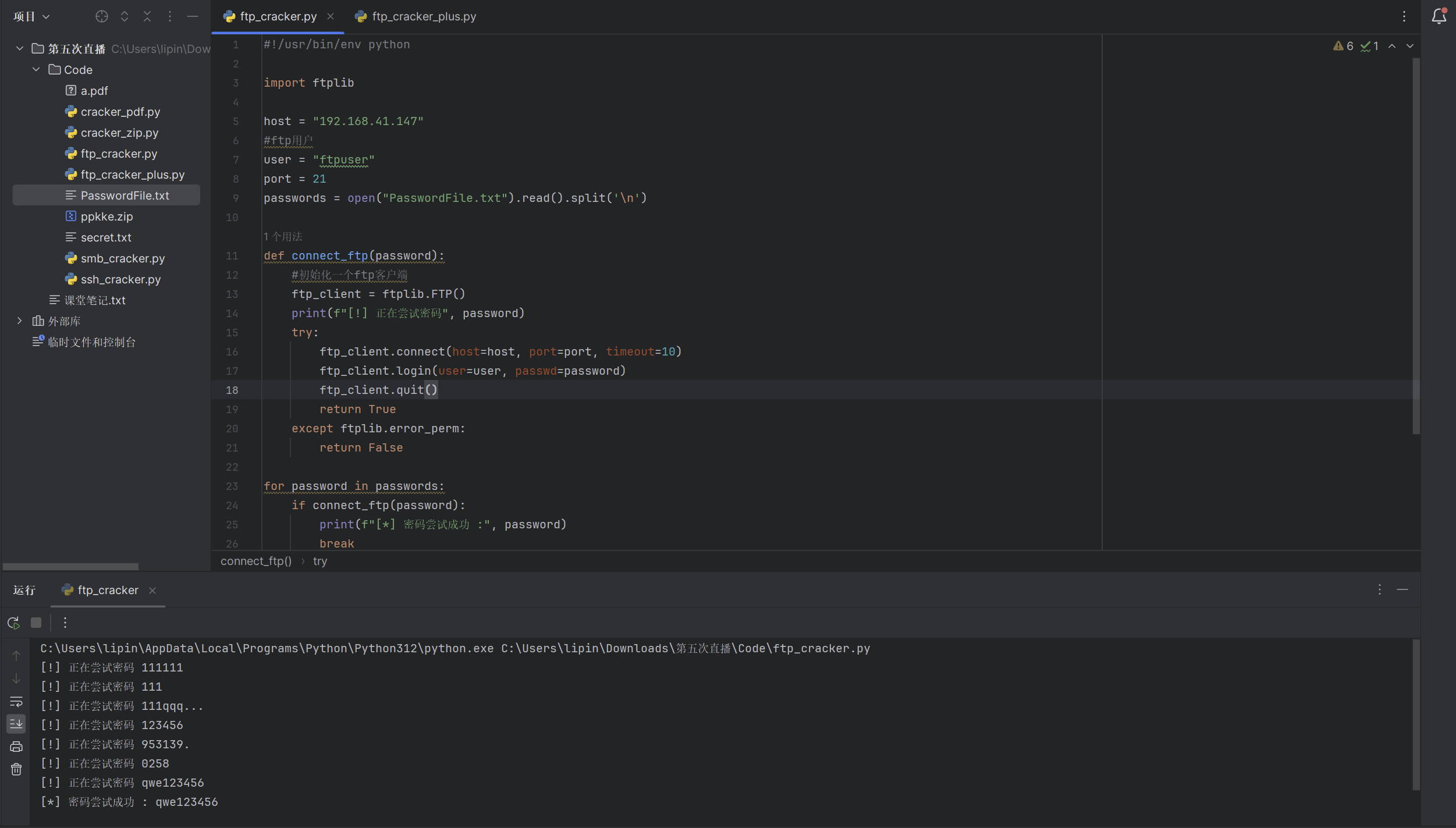This screenshot has width=1456, height=828.
Task: Open run panel options menu
Action: tap(1380, 589)
